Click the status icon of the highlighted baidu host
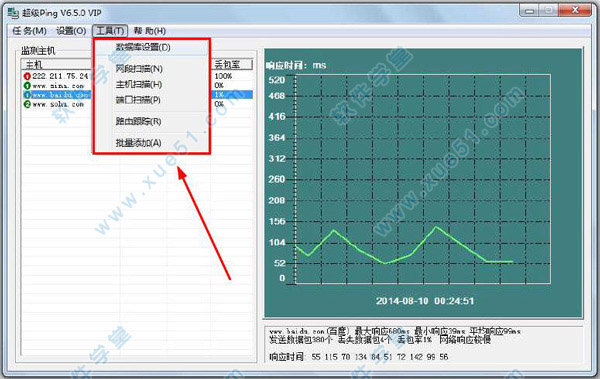The image size is (600, 379). (27, 95)
